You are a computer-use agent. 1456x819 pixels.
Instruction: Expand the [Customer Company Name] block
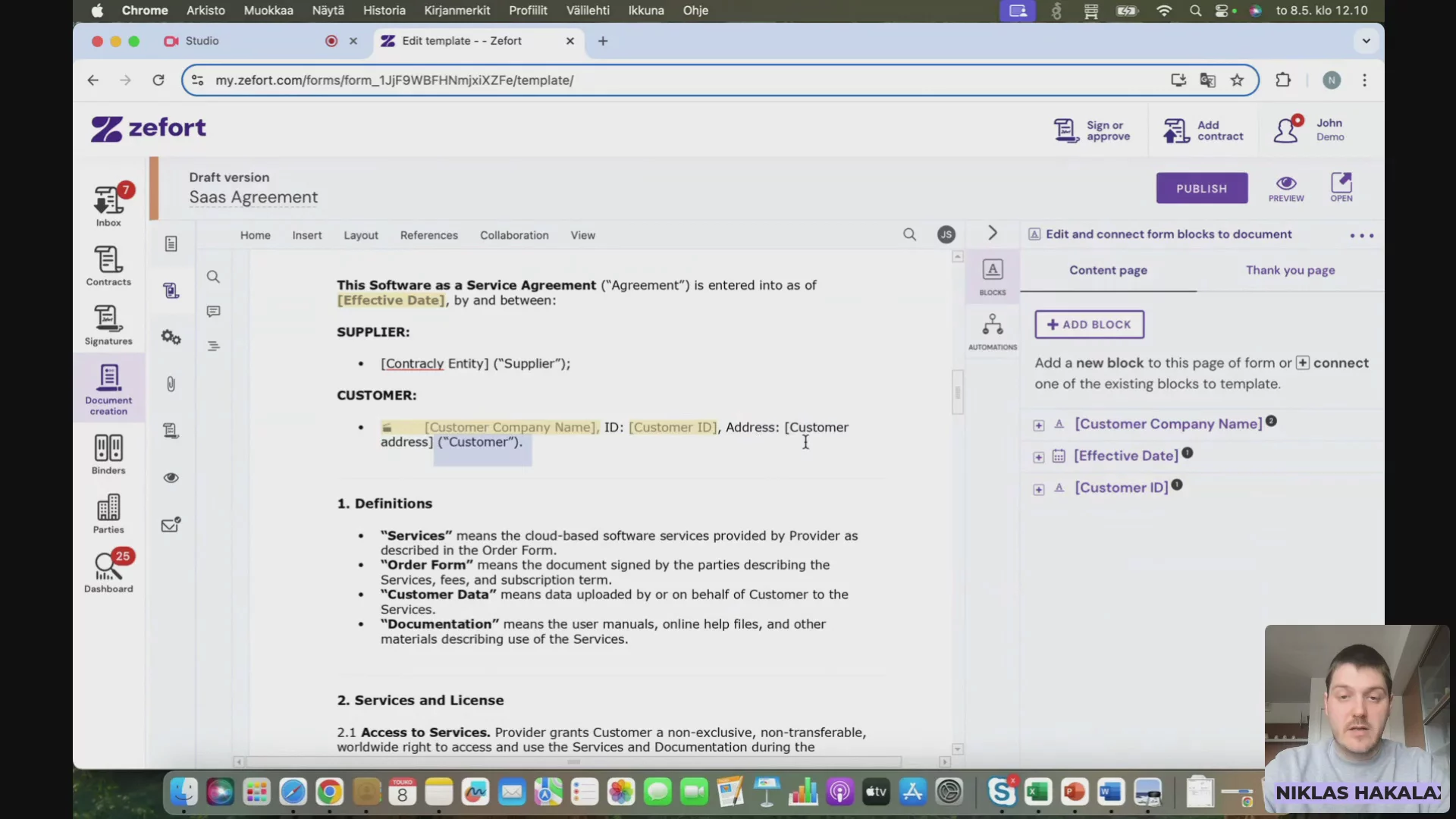[x=1039, y=426]
